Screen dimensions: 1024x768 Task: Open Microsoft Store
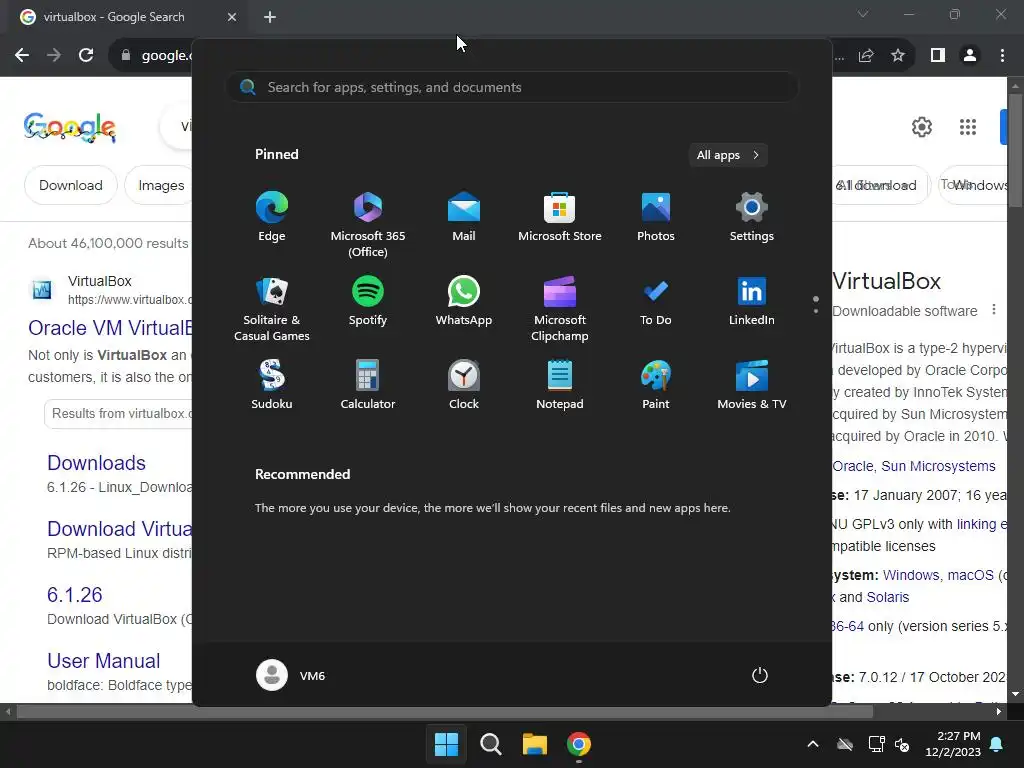pyautogui.click(x=560, y=217)
